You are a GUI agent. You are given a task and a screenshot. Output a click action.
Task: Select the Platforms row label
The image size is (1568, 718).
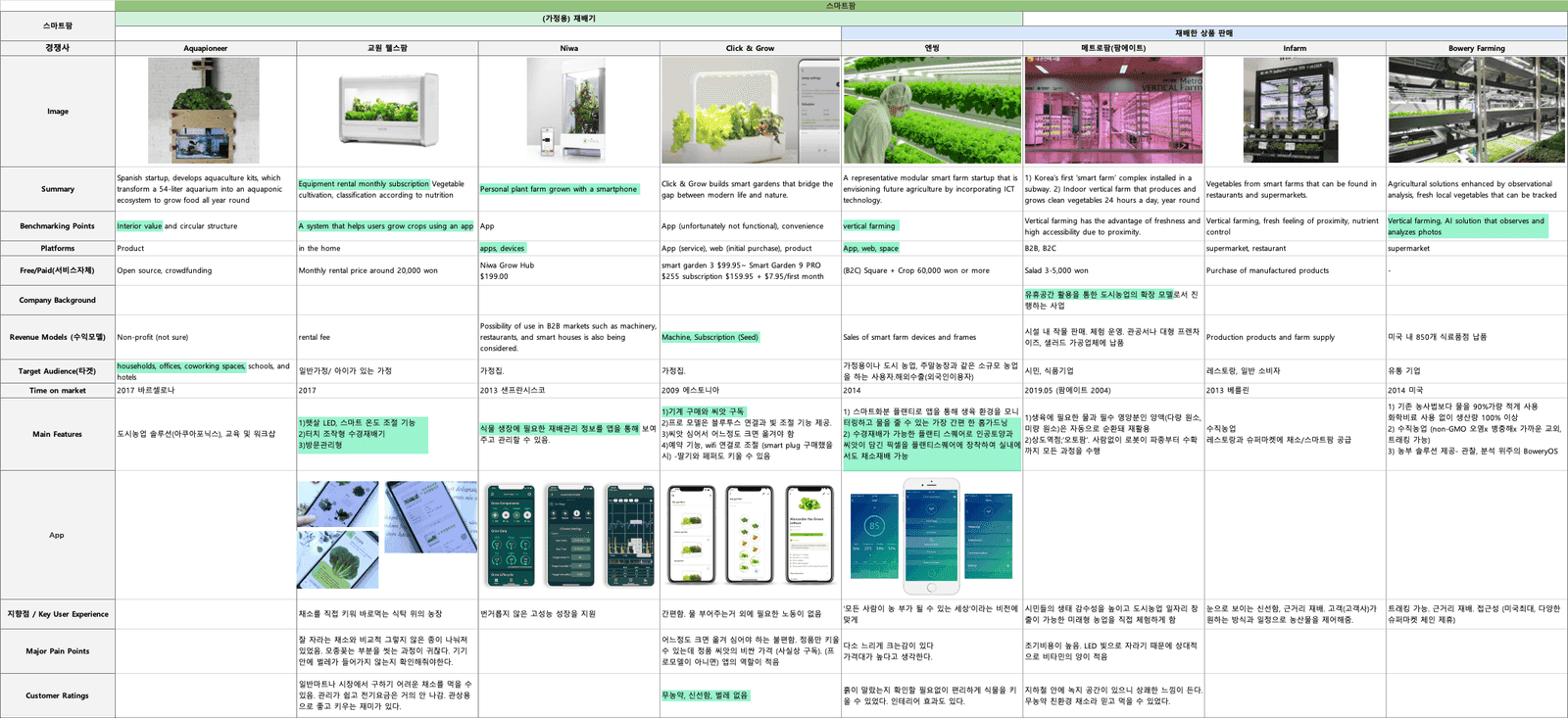(x=58, y=249)
